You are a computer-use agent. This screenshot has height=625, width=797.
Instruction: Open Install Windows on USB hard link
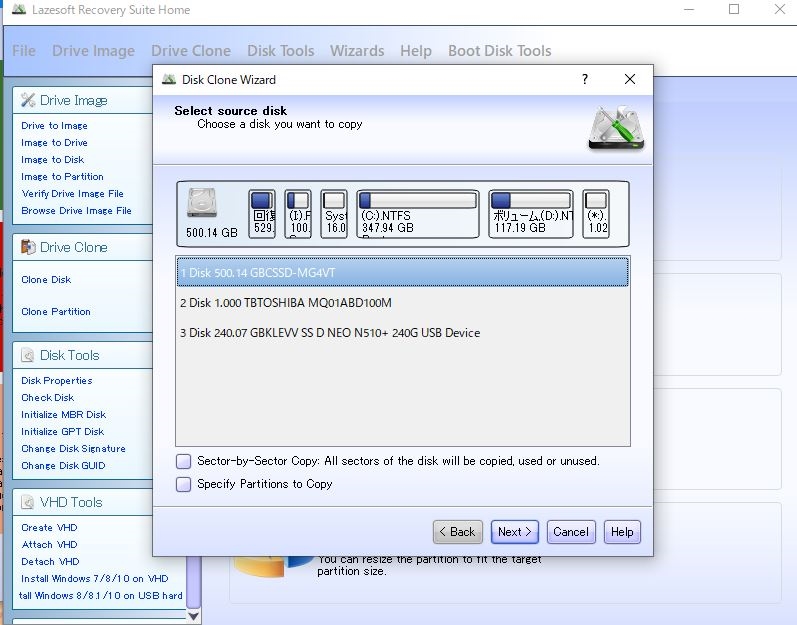tap(101, 596)
